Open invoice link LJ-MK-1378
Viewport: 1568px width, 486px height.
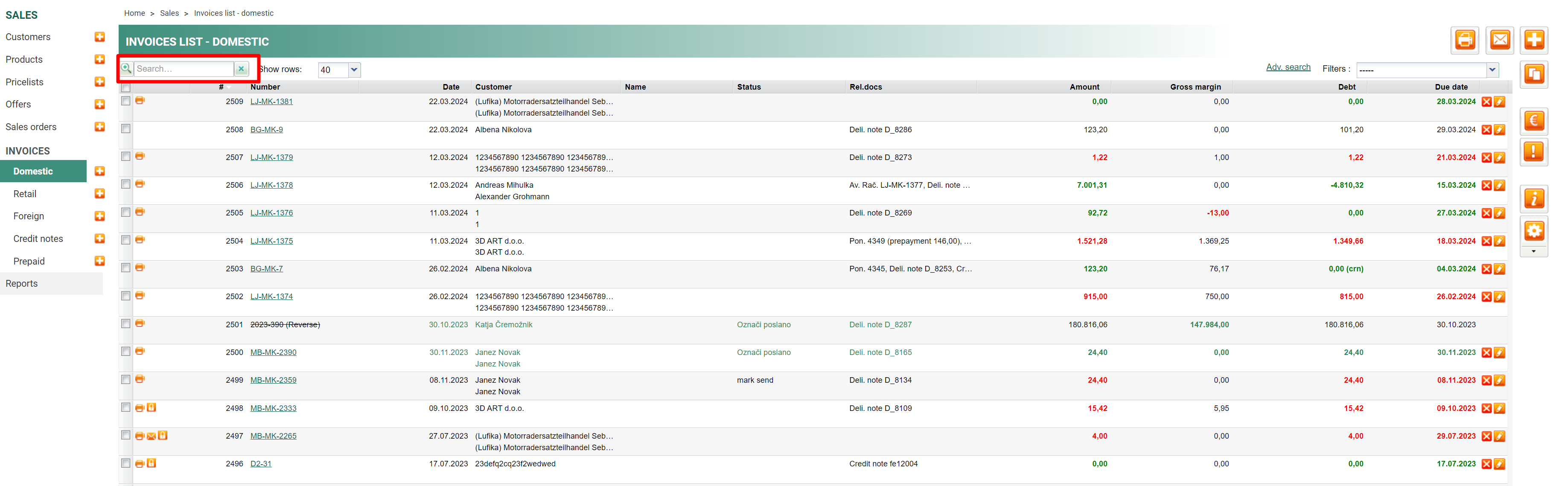(x=271, y=186)
